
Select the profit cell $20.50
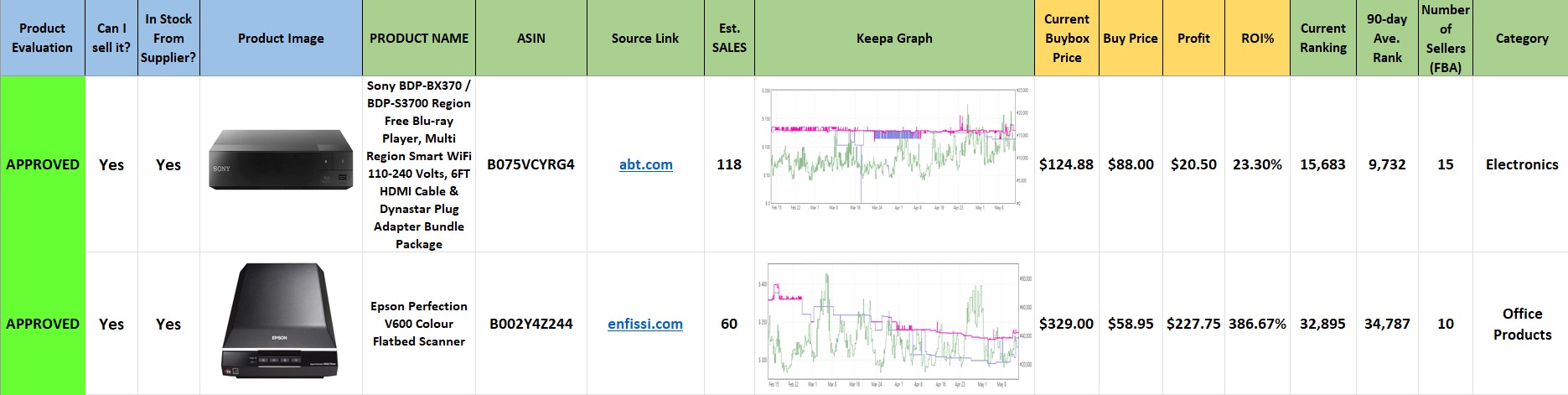pos(1193,164)
